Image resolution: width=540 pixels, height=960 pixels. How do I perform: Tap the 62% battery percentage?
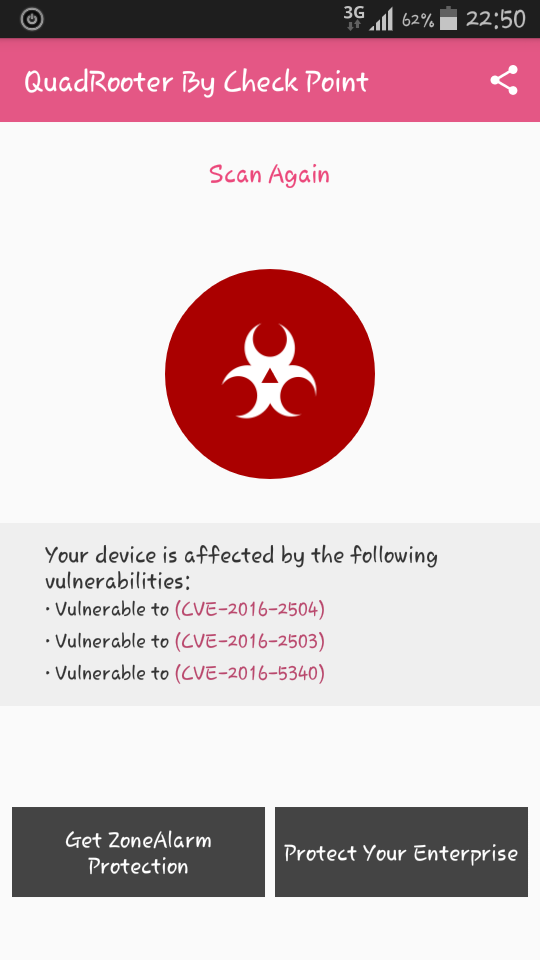pyautogui.click(x=418, y=21)
